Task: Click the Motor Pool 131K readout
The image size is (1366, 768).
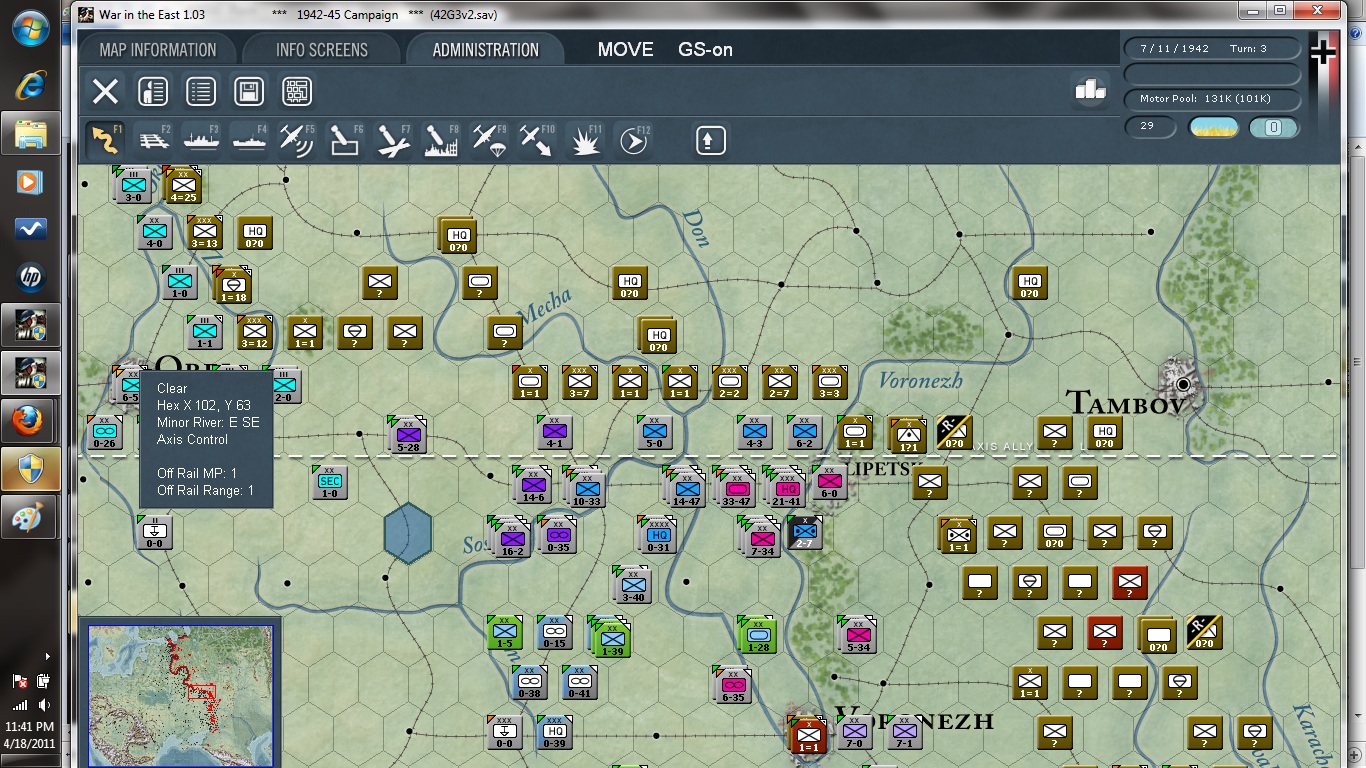Action: (1213, 99)
